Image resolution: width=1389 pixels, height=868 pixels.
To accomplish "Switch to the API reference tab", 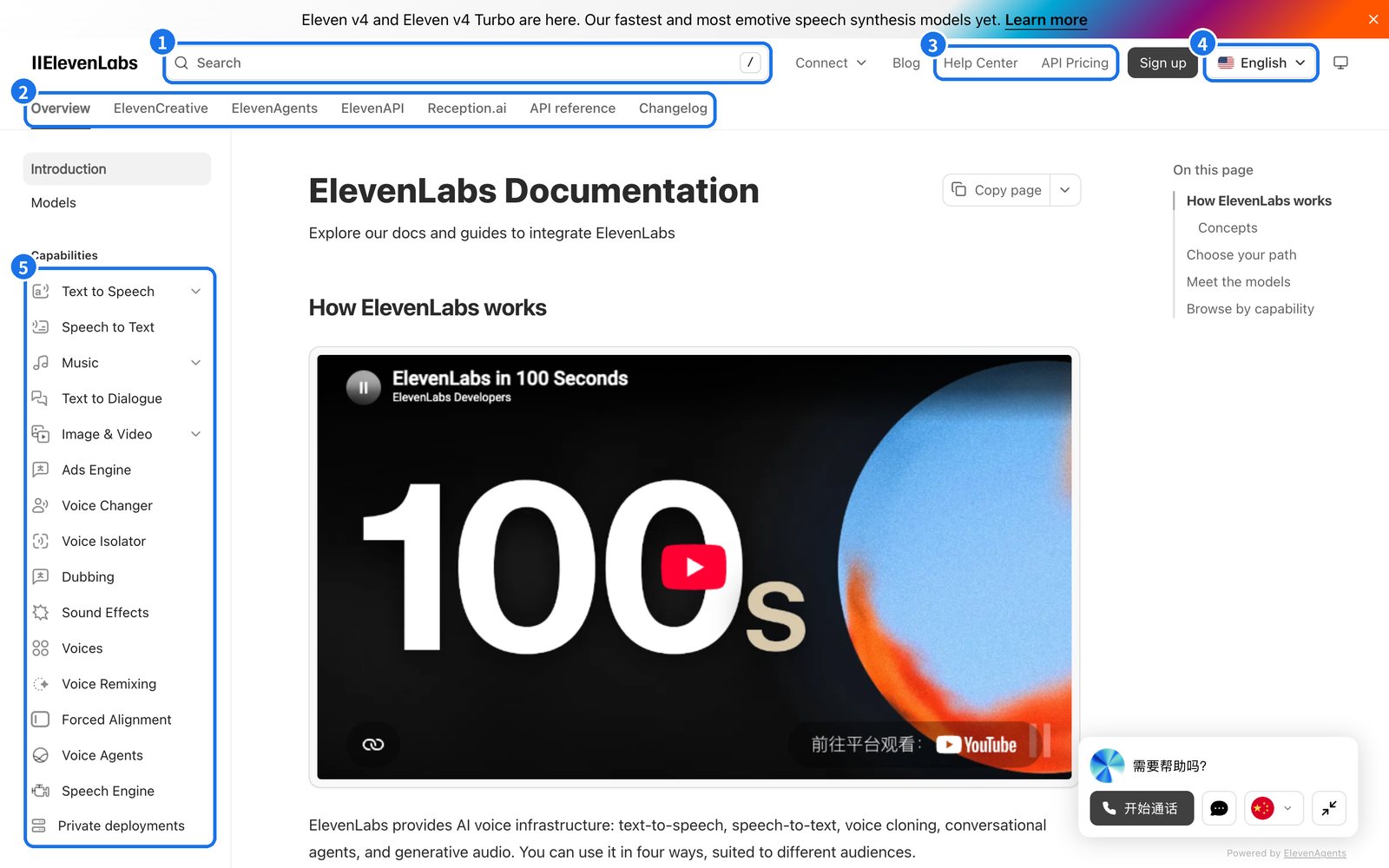I will pos(572,108).
